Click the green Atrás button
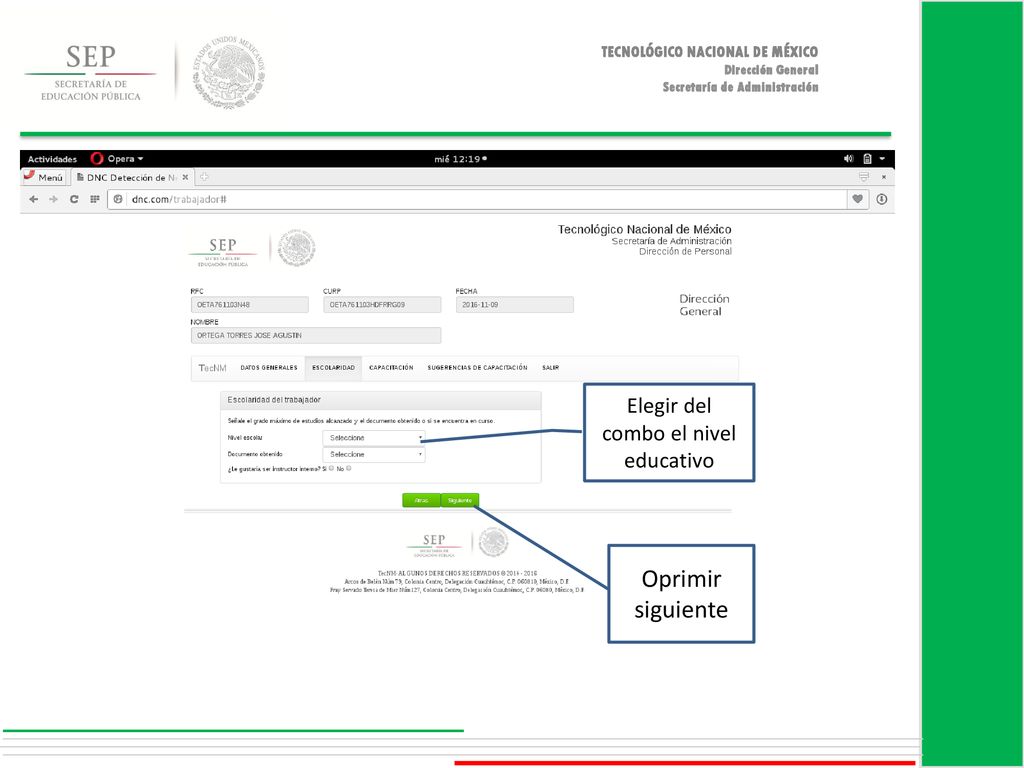The image size is (1024, 768). click(x=421, y=500)
